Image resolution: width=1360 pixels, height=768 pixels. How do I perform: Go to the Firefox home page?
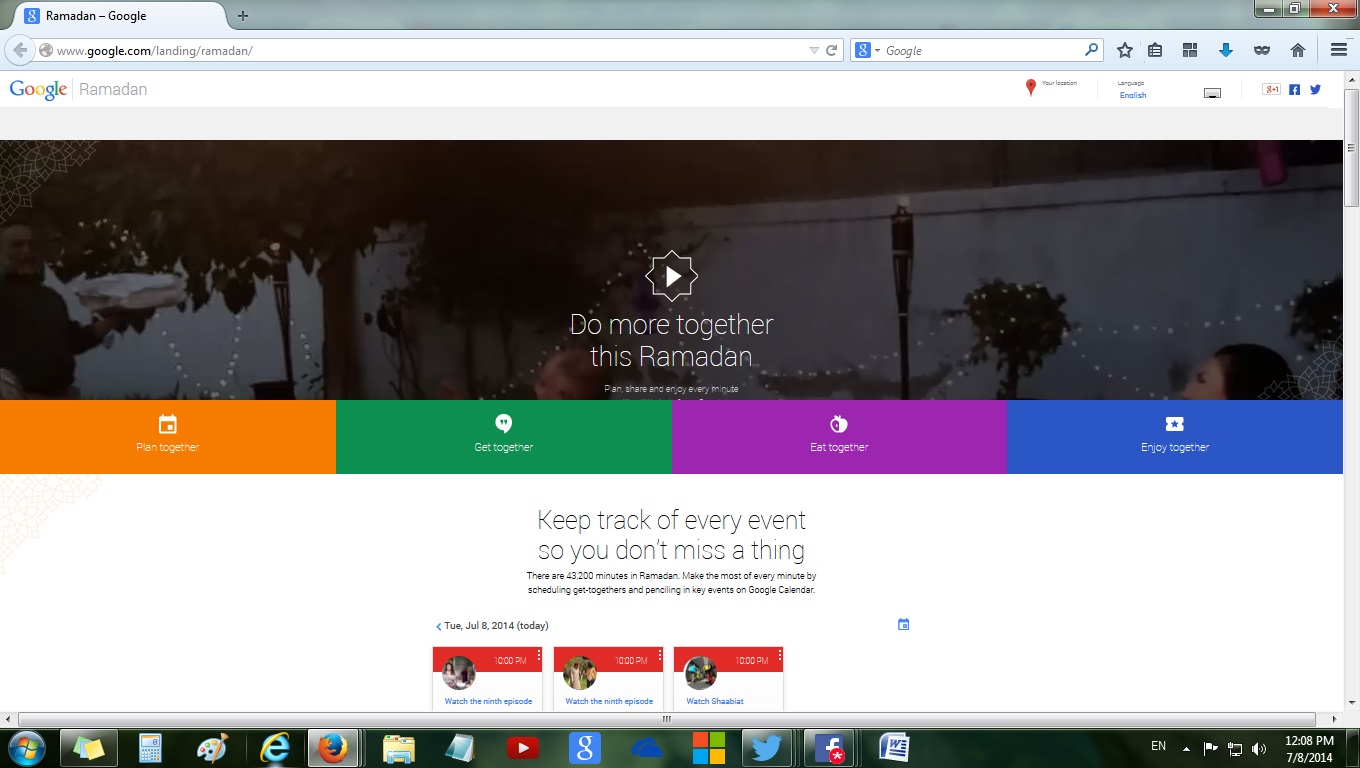tap(1298, 50)
